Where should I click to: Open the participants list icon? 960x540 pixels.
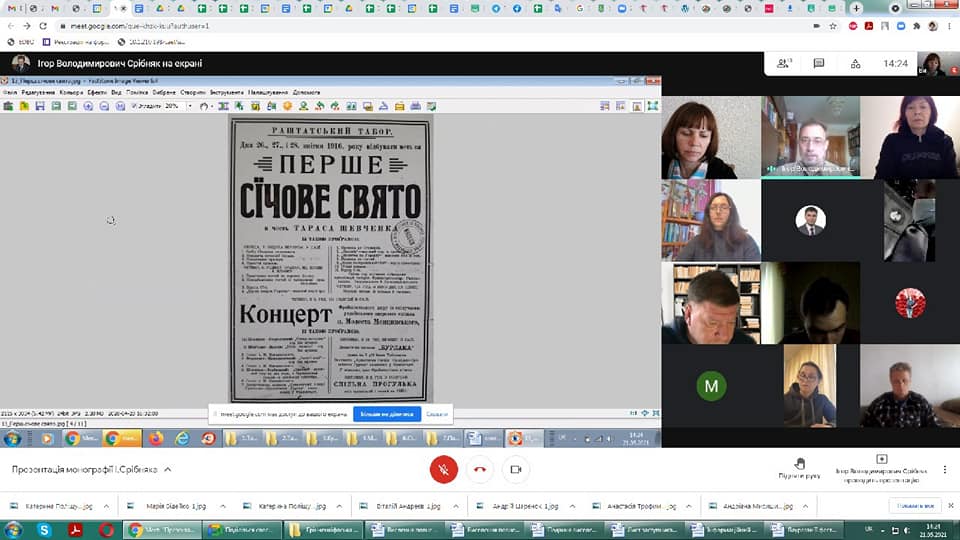click(x=785, y=63)
